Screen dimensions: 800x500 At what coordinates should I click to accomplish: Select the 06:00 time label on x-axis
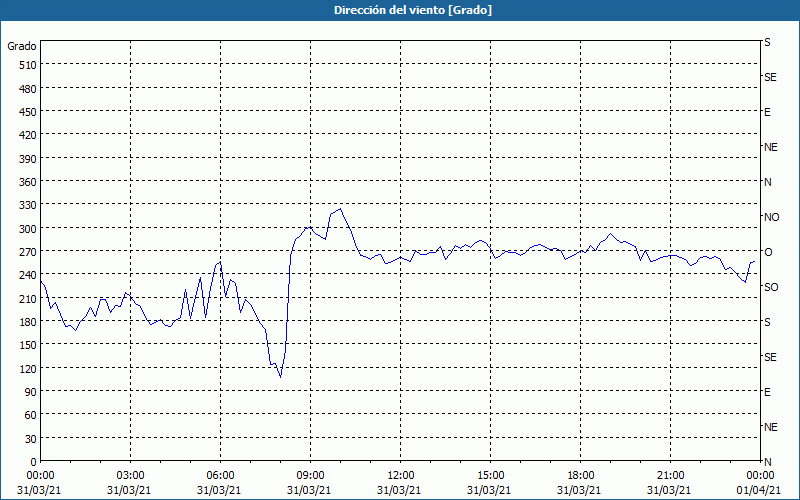[x=220, y=476]
